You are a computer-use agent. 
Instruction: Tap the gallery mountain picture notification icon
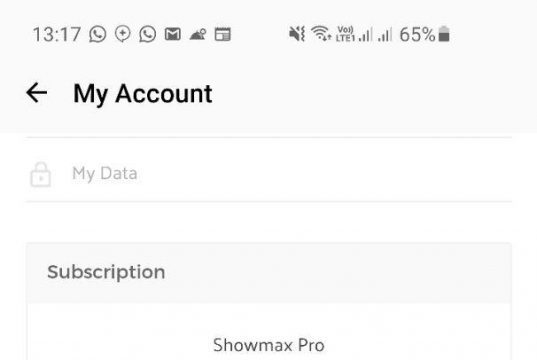pyautogui.click(x=198, y=34)
